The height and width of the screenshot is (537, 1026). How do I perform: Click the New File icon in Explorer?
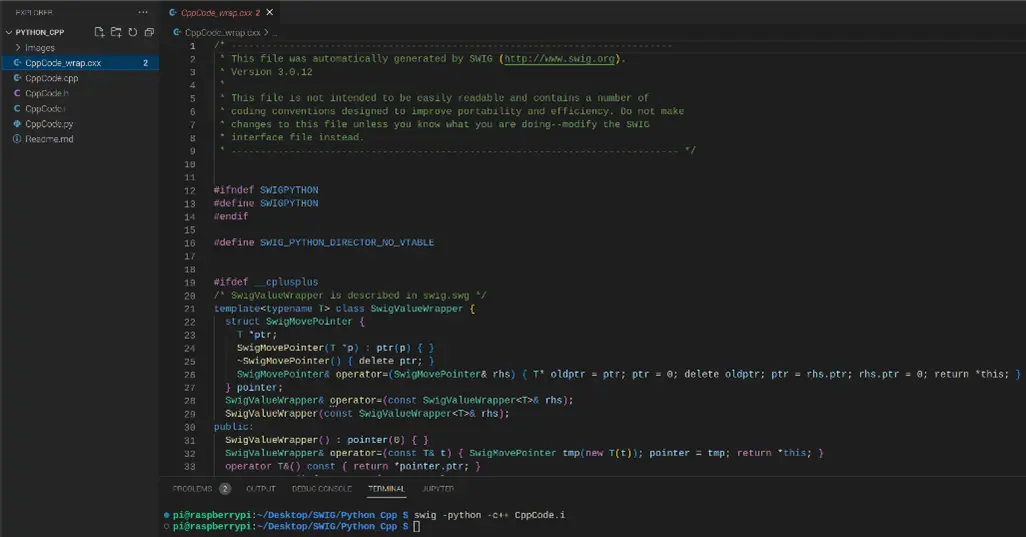click(99, 32)
